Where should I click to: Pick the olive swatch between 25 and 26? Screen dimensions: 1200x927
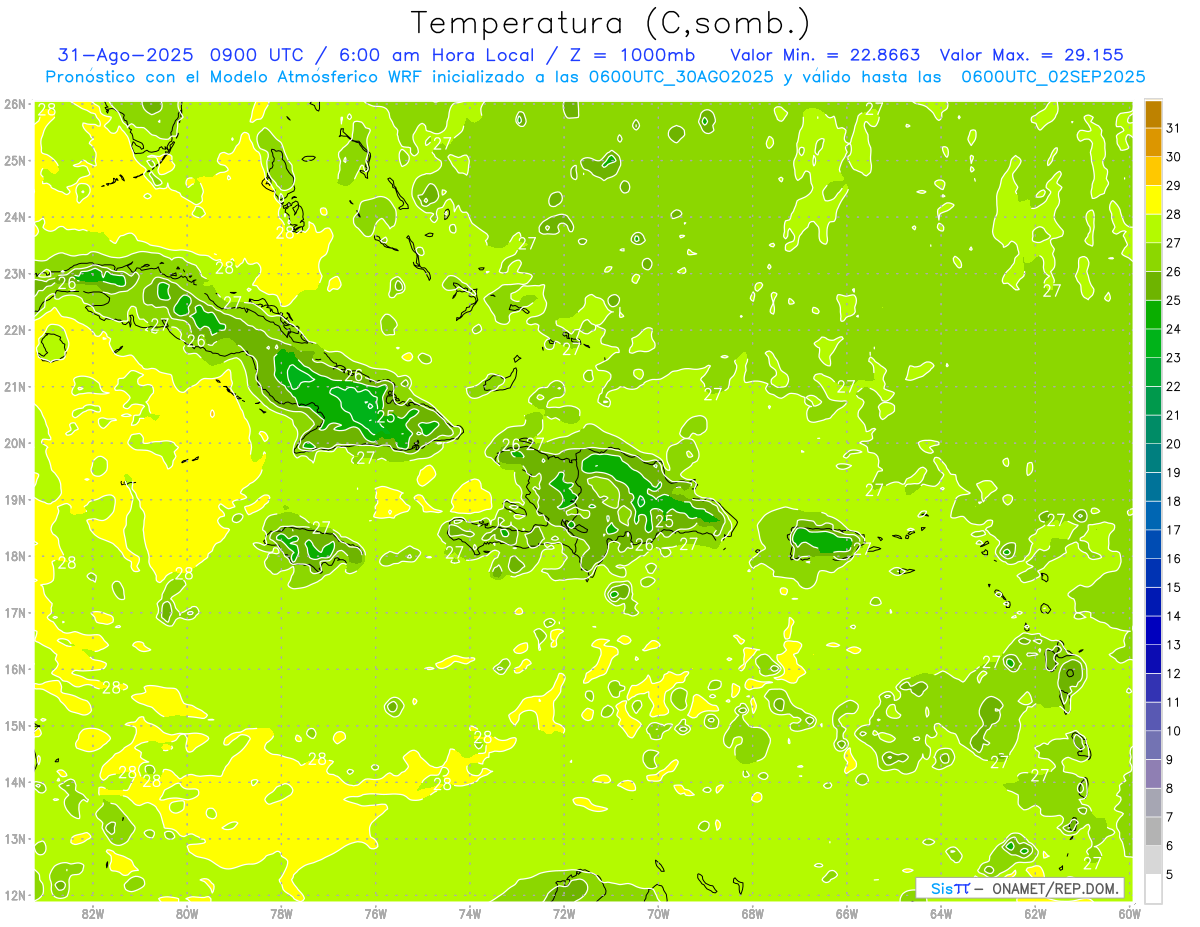click(x=1152, y=286)
